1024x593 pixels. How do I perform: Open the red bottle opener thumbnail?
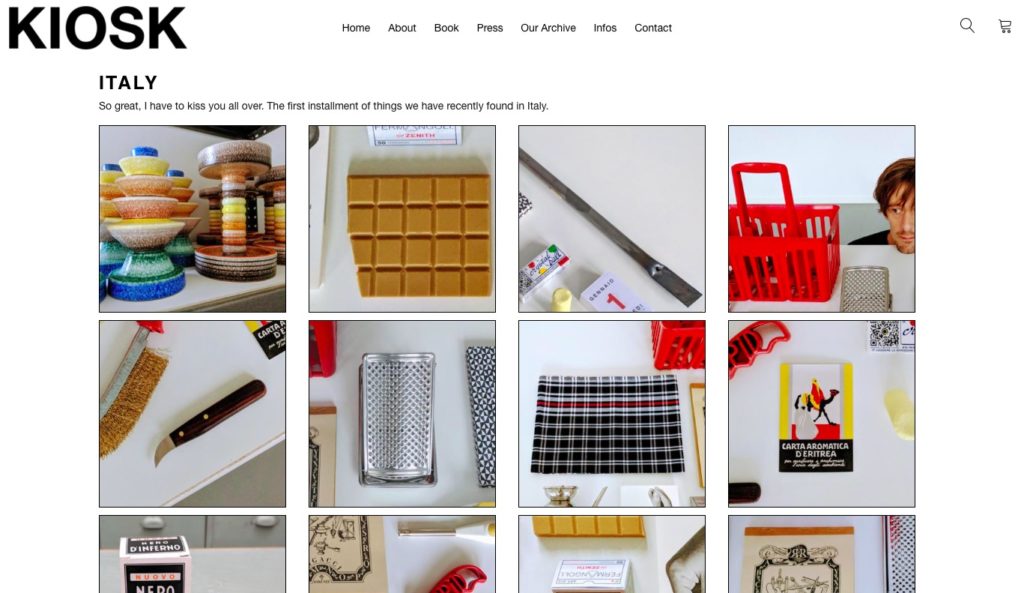coord(402,554)
